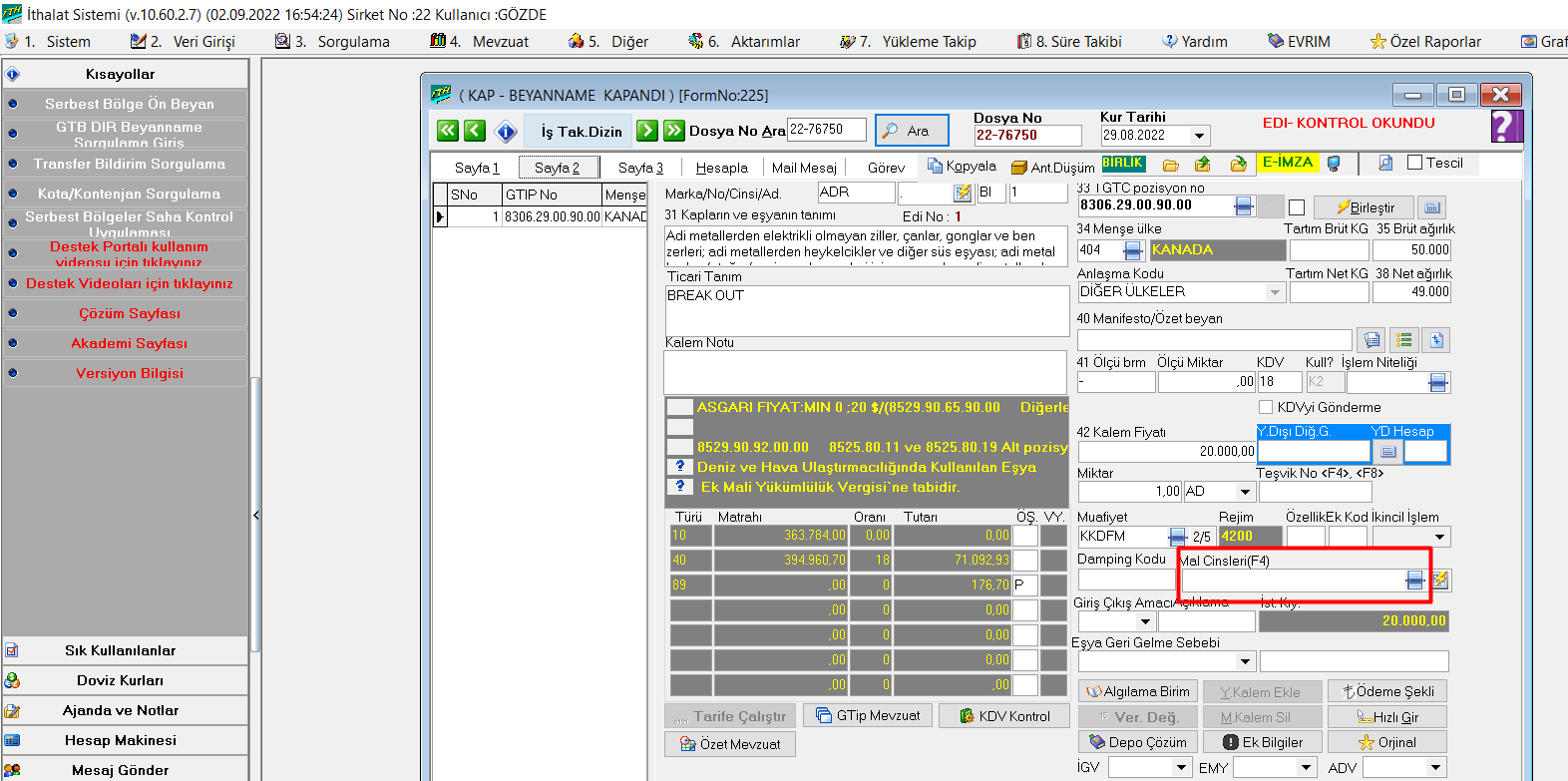Click shield icon beside E-İMZA

coord(1334,164)
